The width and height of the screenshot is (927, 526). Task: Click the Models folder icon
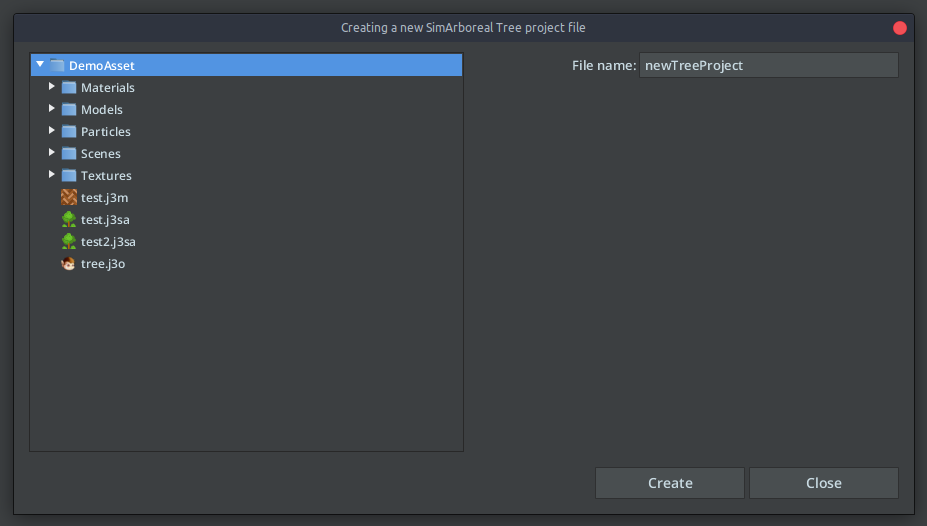tap(69, 109)
